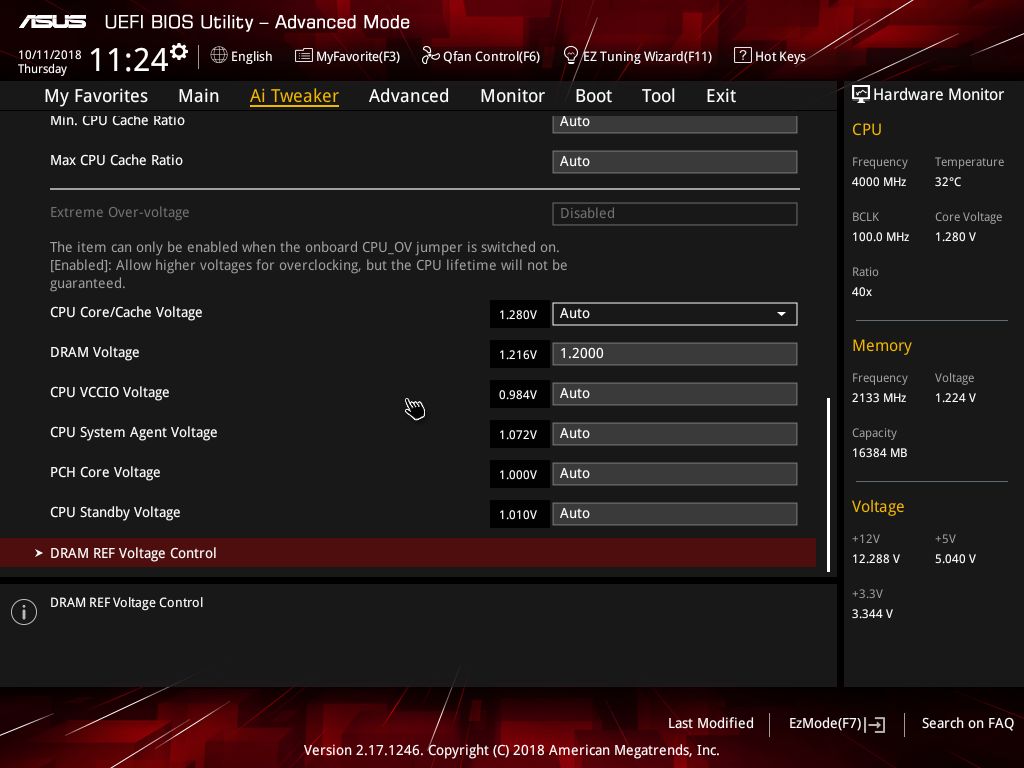1024x768 pixels.
Task: Select the PCH Core Voltage label
Action: (105, 472)
